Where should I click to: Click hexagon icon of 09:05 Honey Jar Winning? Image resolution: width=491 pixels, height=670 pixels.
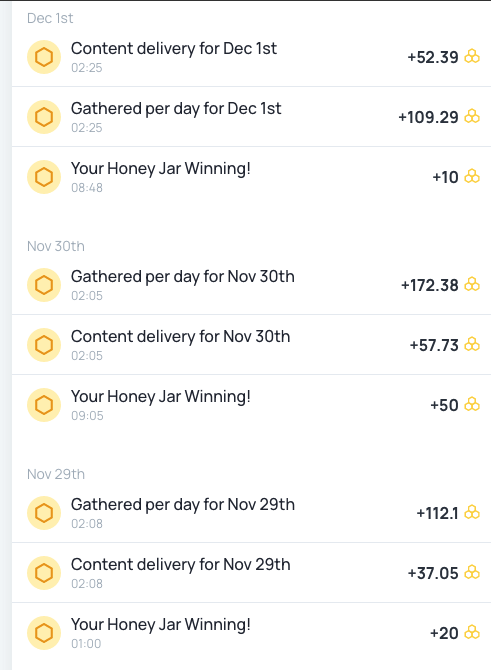44,405
